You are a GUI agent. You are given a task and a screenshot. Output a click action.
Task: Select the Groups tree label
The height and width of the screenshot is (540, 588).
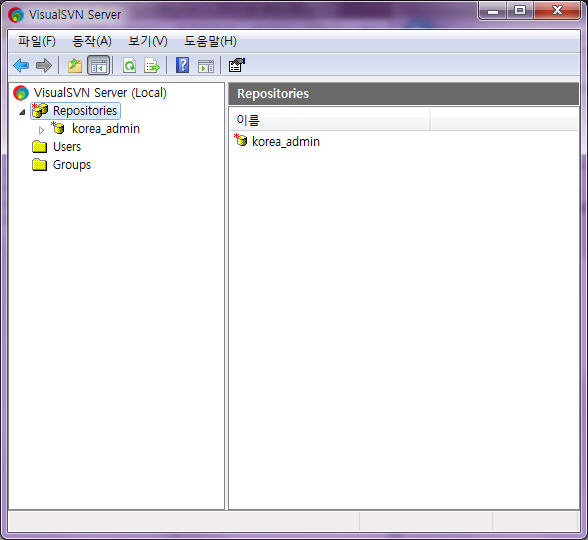click(x=72, y=165)
